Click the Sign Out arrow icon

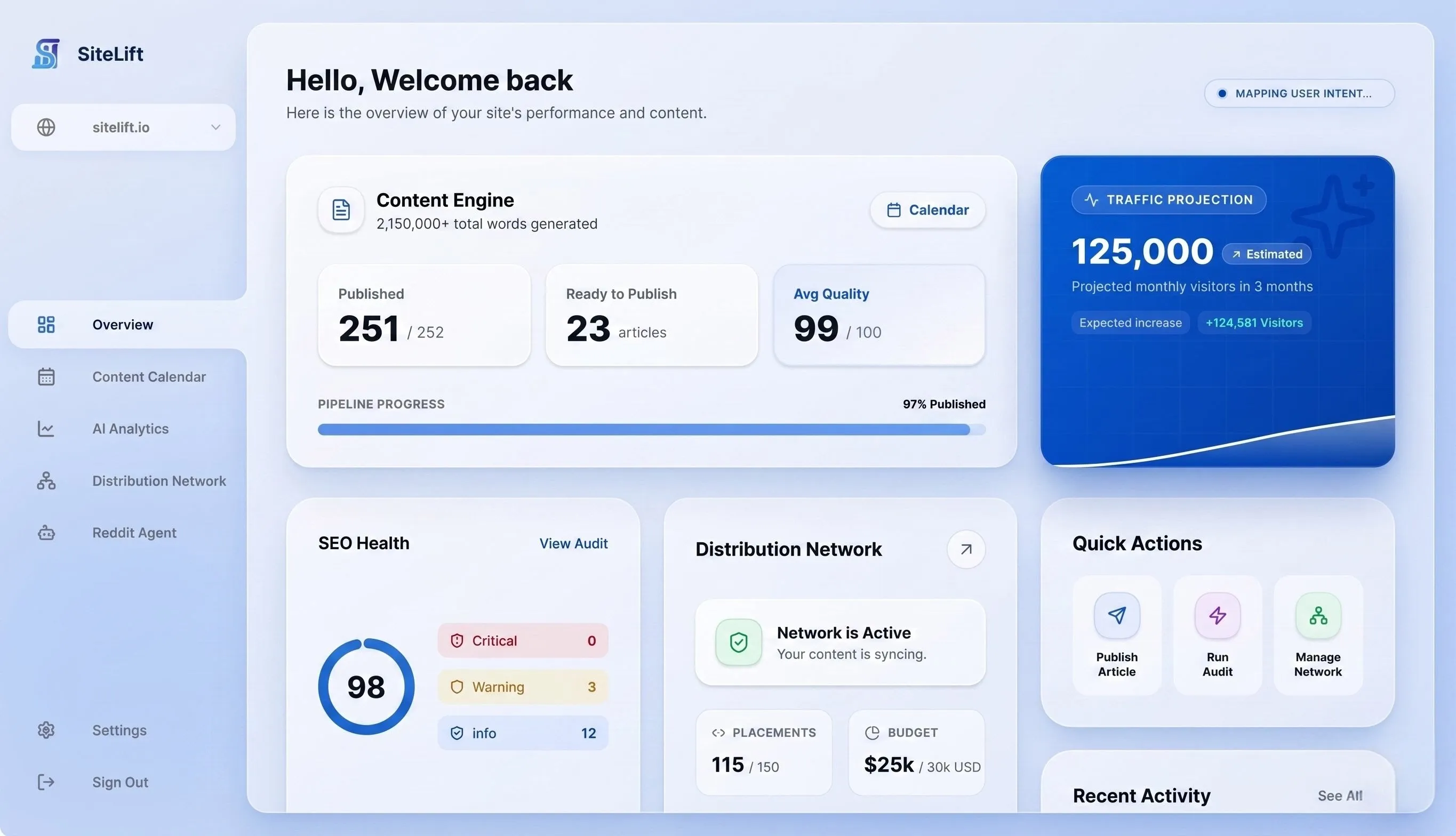(46, 782)
